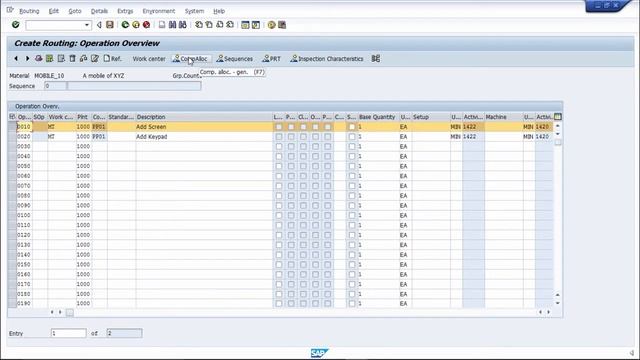Click the Add Keypad description cell
The height and width of the screenshot is (360, 640).
click(204, 137)
